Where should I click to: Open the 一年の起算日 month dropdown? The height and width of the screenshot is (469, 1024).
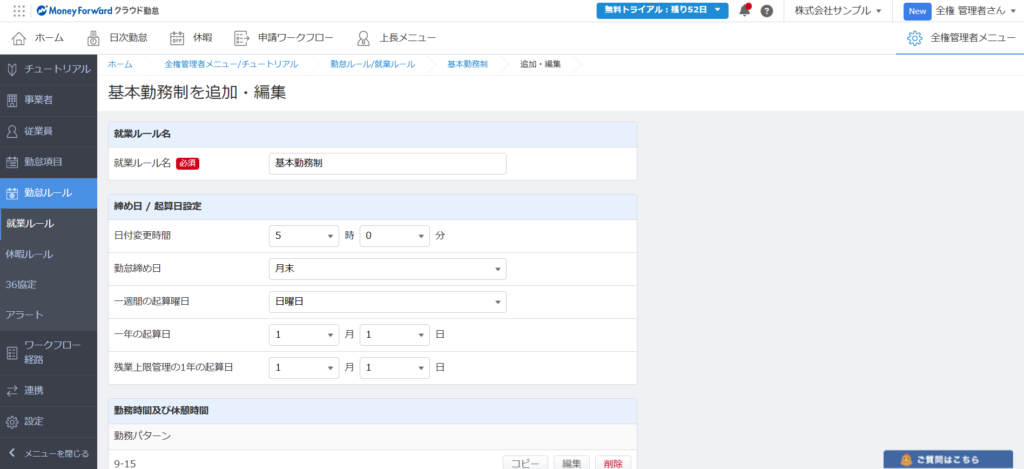tap(304, 334)
